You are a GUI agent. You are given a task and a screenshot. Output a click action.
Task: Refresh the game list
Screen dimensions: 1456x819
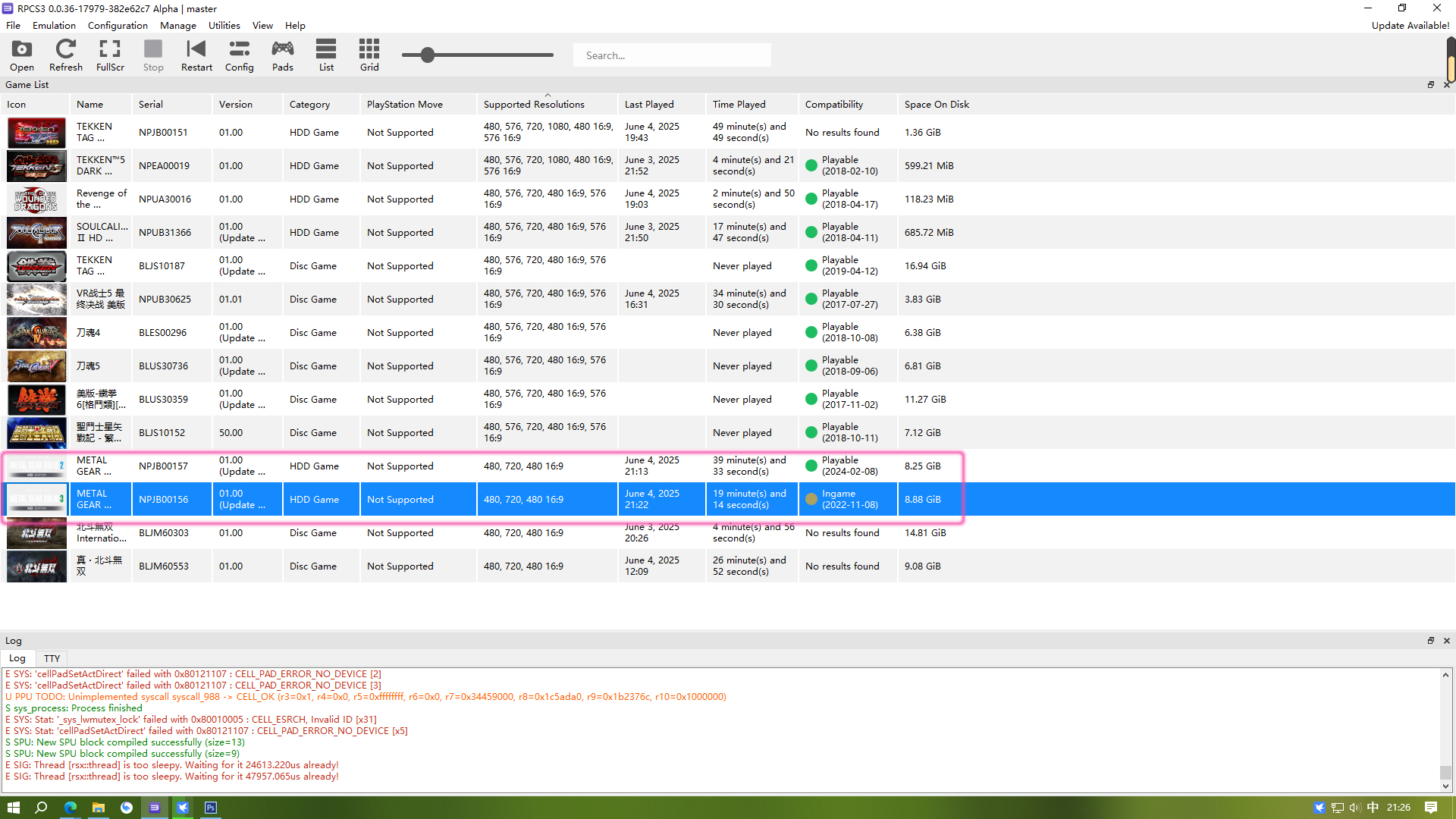click(66, 55)
